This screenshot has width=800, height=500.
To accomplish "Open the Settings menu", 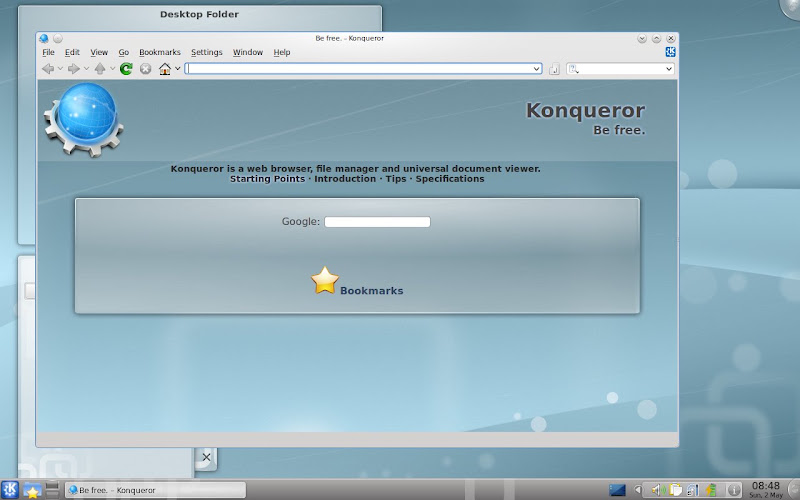I will click(207, 52).
